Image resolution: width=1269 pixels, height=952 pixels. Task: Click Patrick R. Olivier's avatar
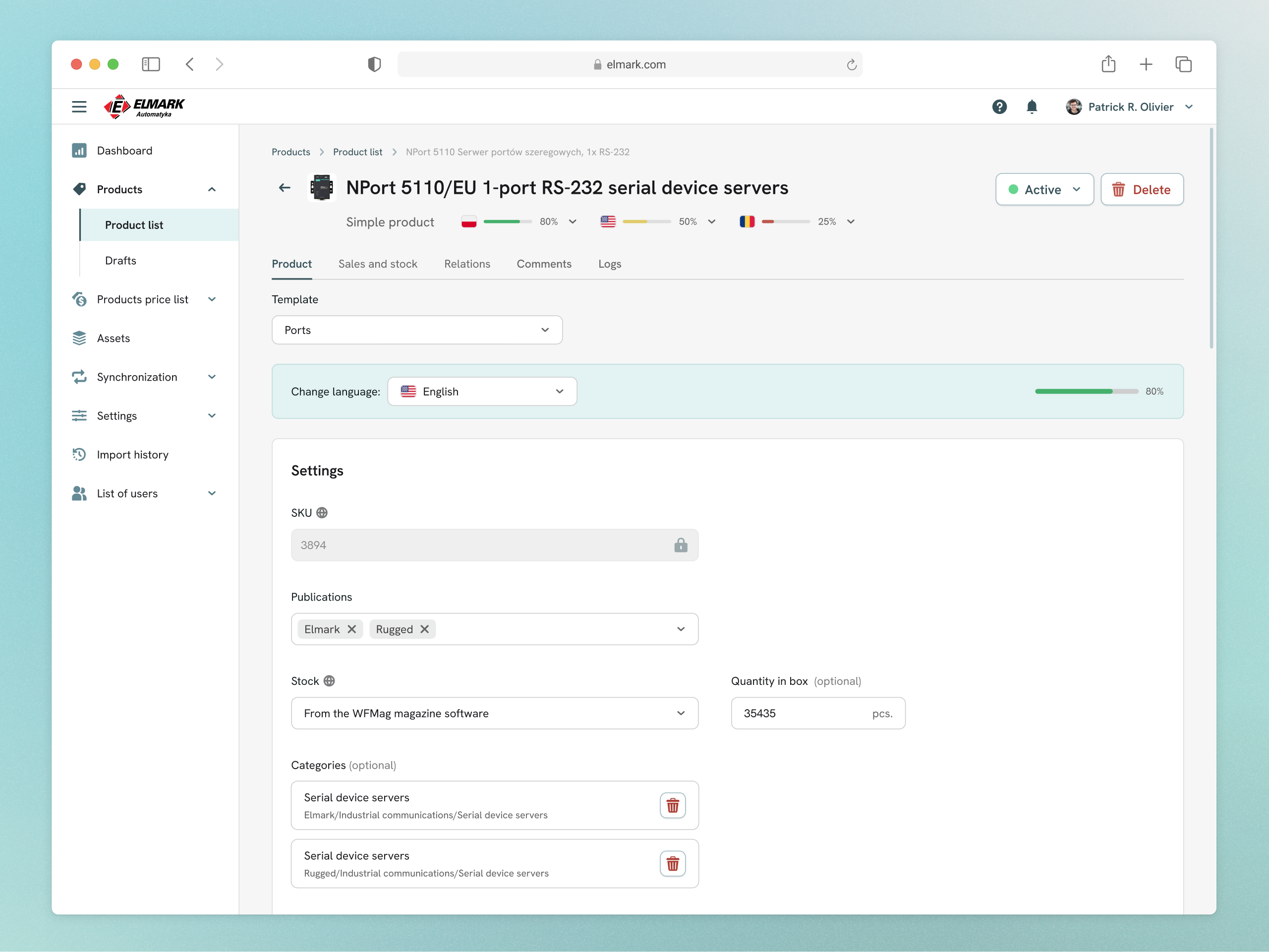[x=1073, y=107]
